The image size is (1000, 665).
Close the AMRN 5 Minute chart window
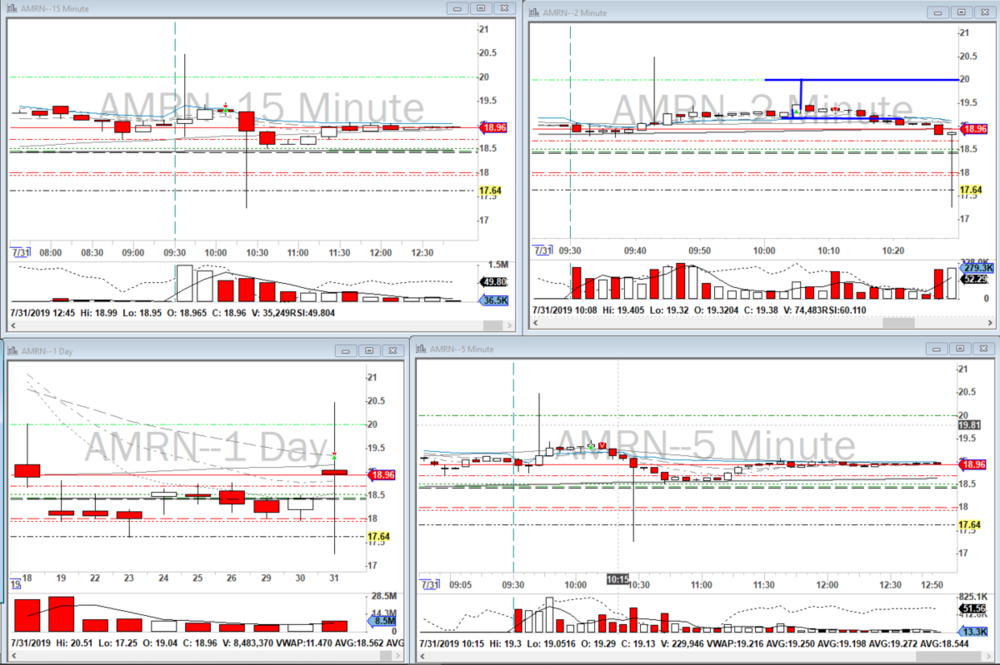(x=984, y=349)
